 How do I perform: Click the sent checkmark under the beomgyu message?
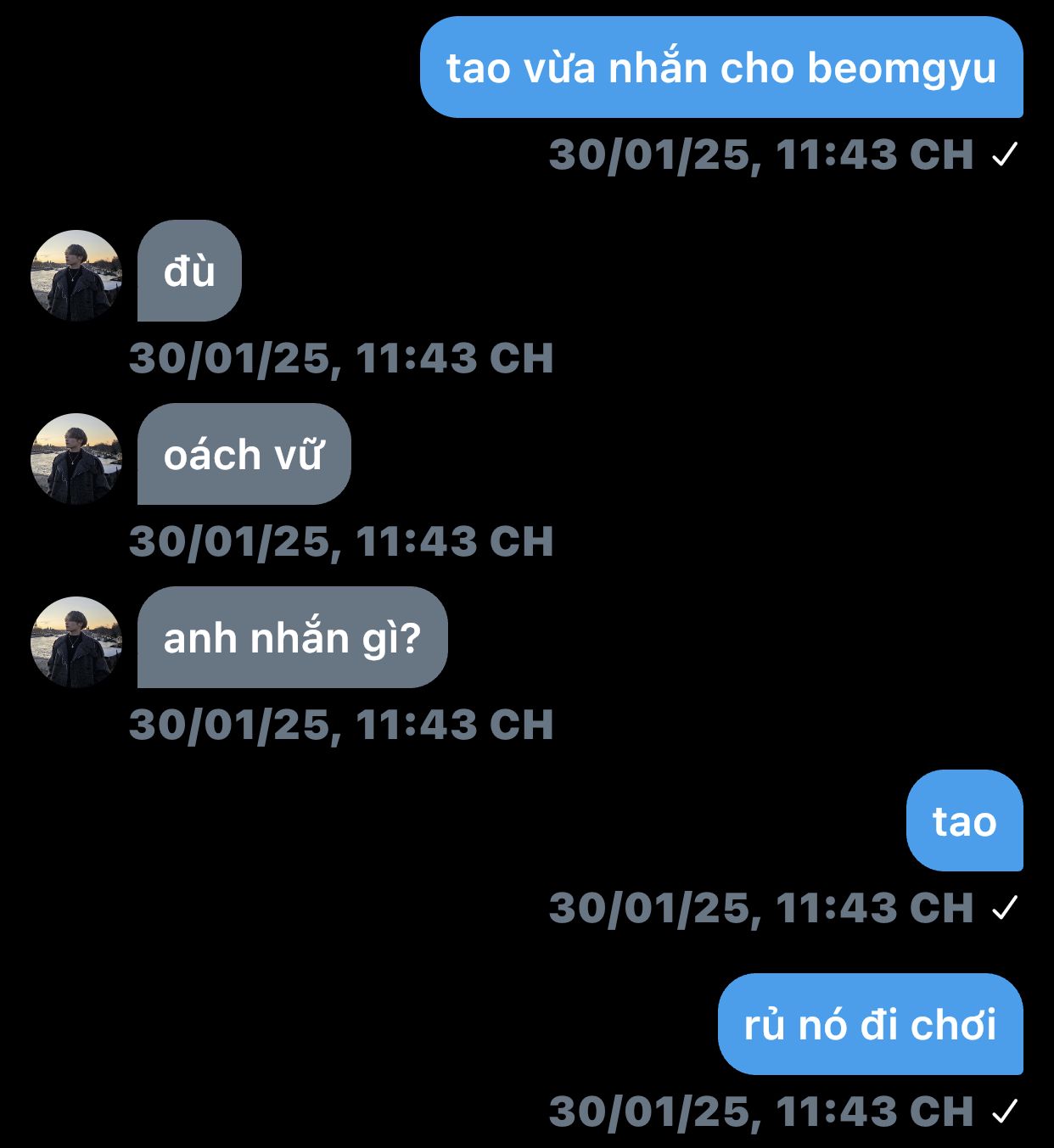[x=1005, y=154]
